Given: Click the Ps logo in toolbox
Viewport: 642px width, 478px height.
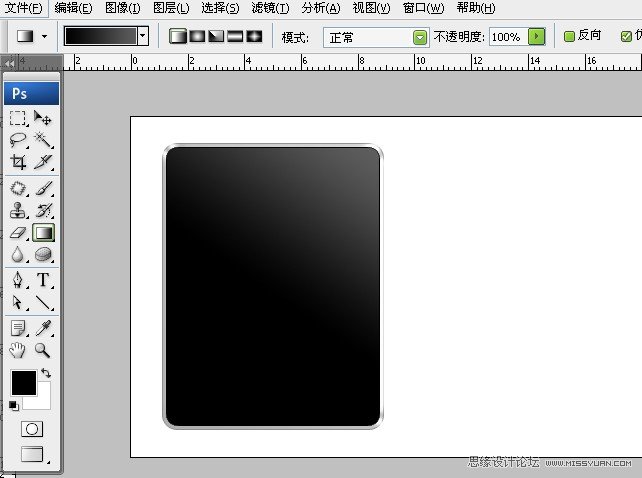Looking at the screenshot, I should click(32, 93).
